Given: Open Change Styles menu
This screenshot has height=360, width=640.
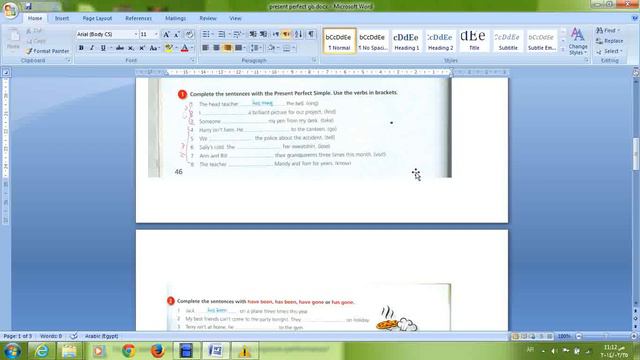Looking at the screenshot, I should click(x=578, y=41).
